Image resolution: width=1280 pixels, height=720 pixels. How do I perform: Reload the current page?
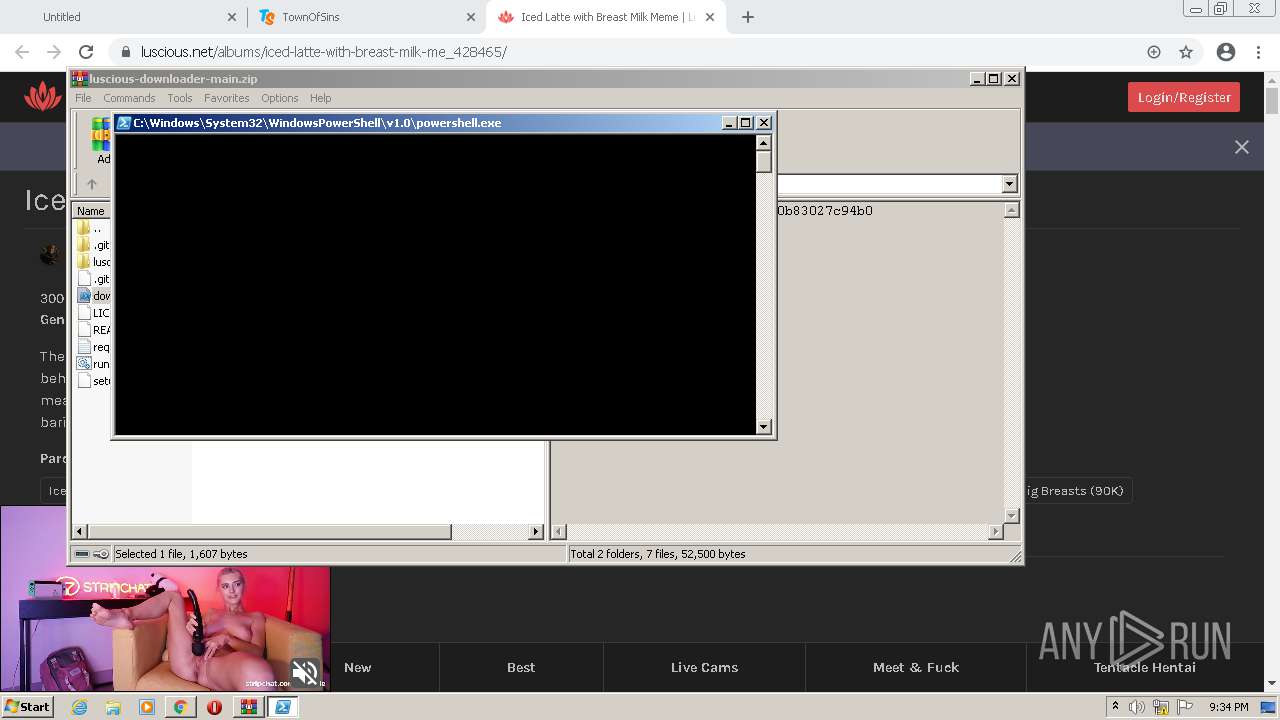tap(86, 52)
